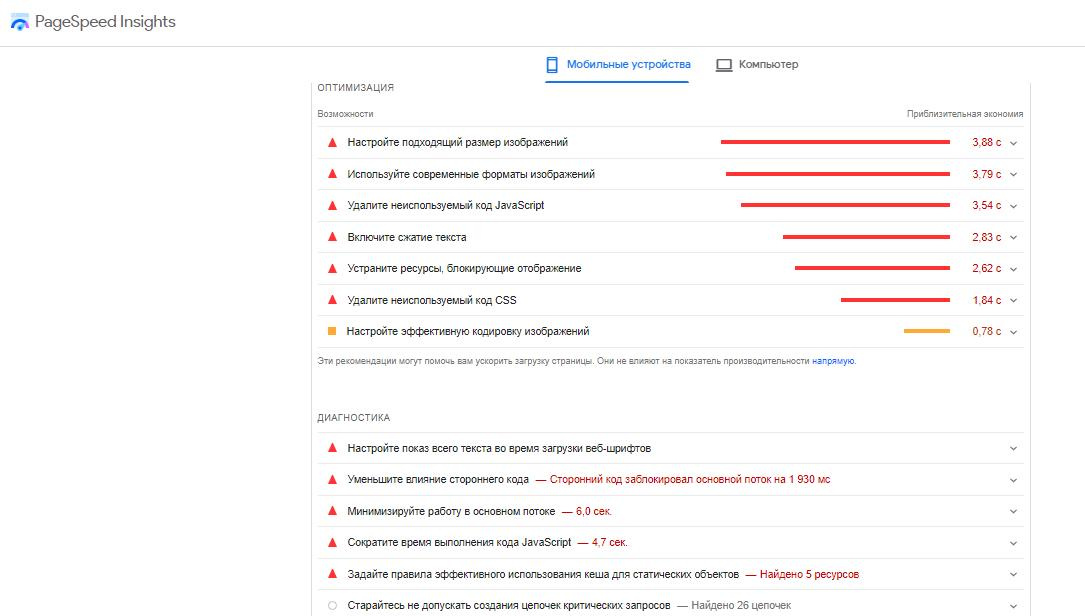Image resolution: width=1085 pixels, height=616 pixels.
Task: Click text 'Найдено 5 ресурсов'
Action: pyautogui.click(x=809, y=574)
